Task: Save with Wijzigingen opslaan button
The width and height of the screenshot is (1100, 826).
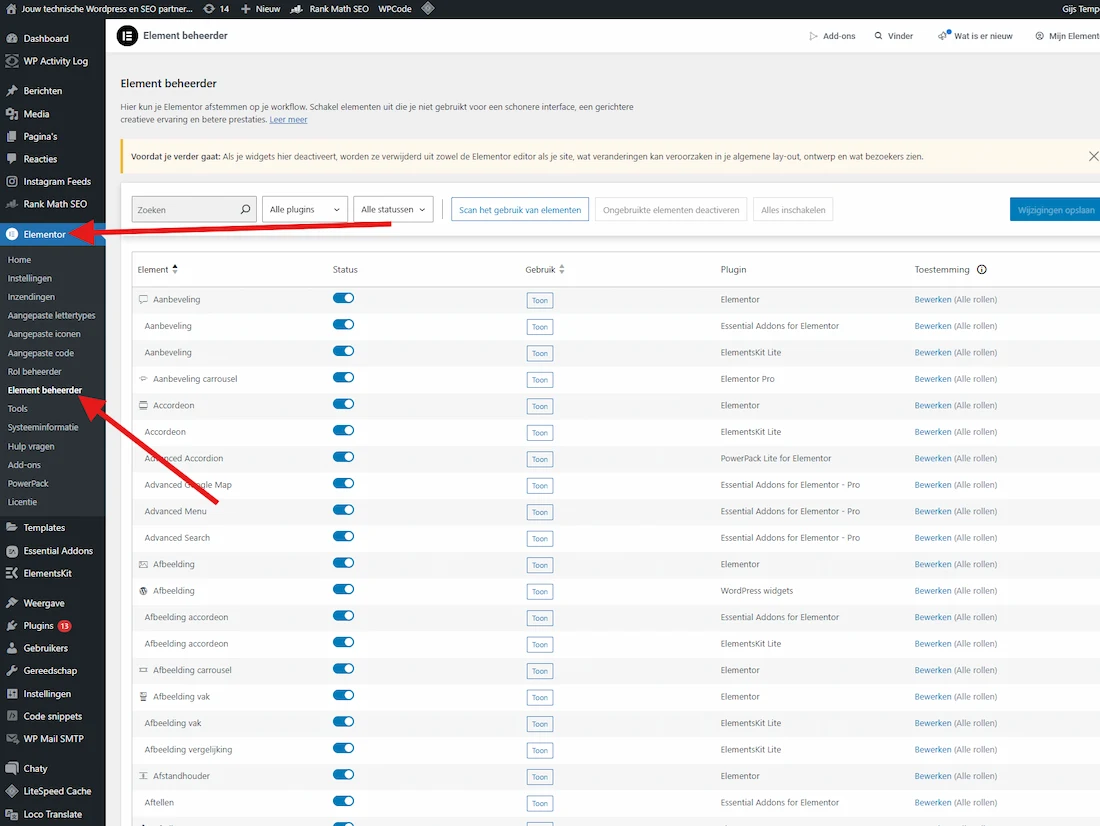Action: (x=1056, y=210)
